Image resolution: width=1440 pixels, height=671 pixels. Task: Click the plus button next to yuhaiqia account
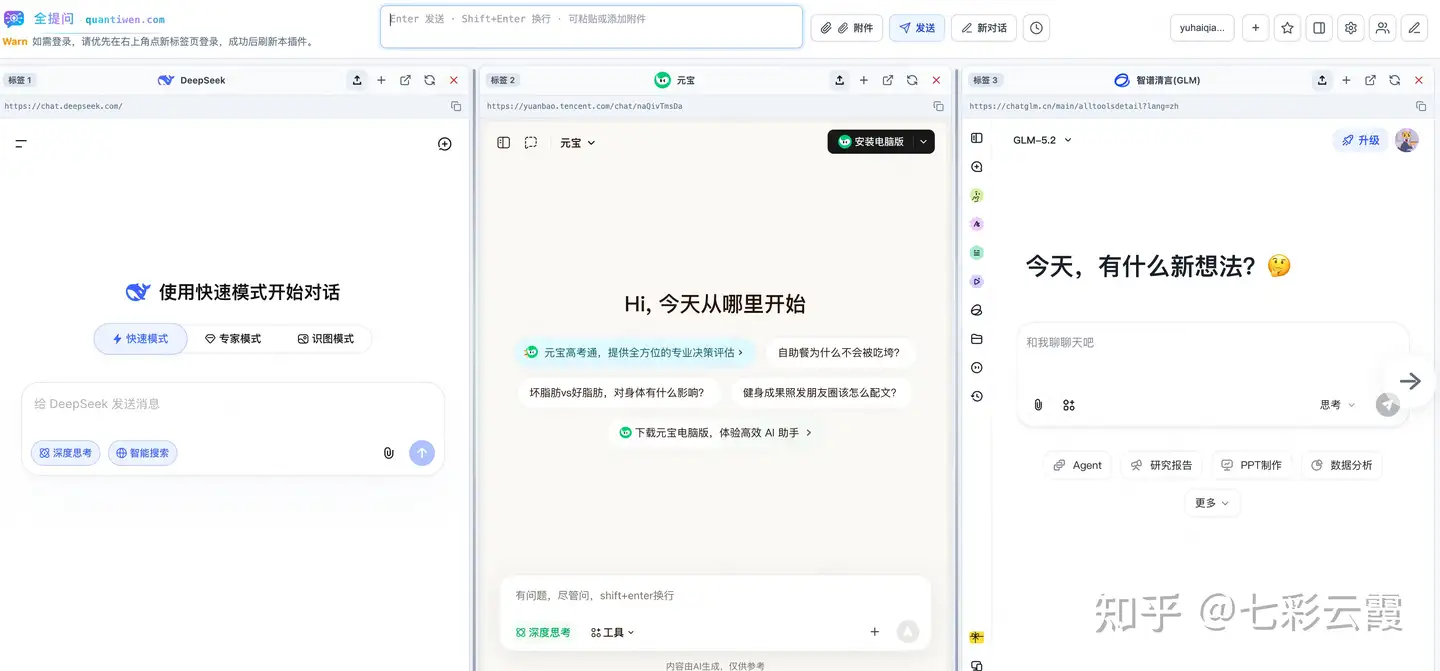coord(1255,28)
